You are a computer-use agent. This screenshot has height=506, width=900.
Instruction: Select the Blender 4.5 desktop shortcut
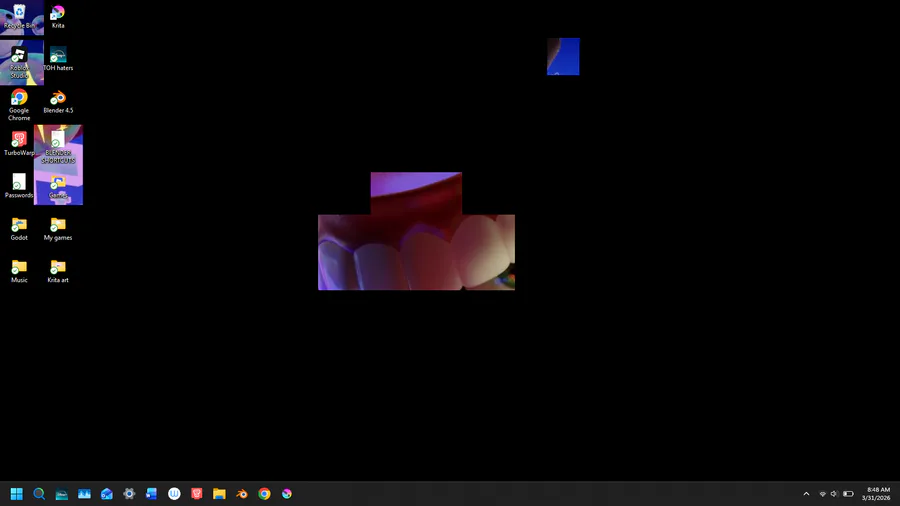coord(58,102)
